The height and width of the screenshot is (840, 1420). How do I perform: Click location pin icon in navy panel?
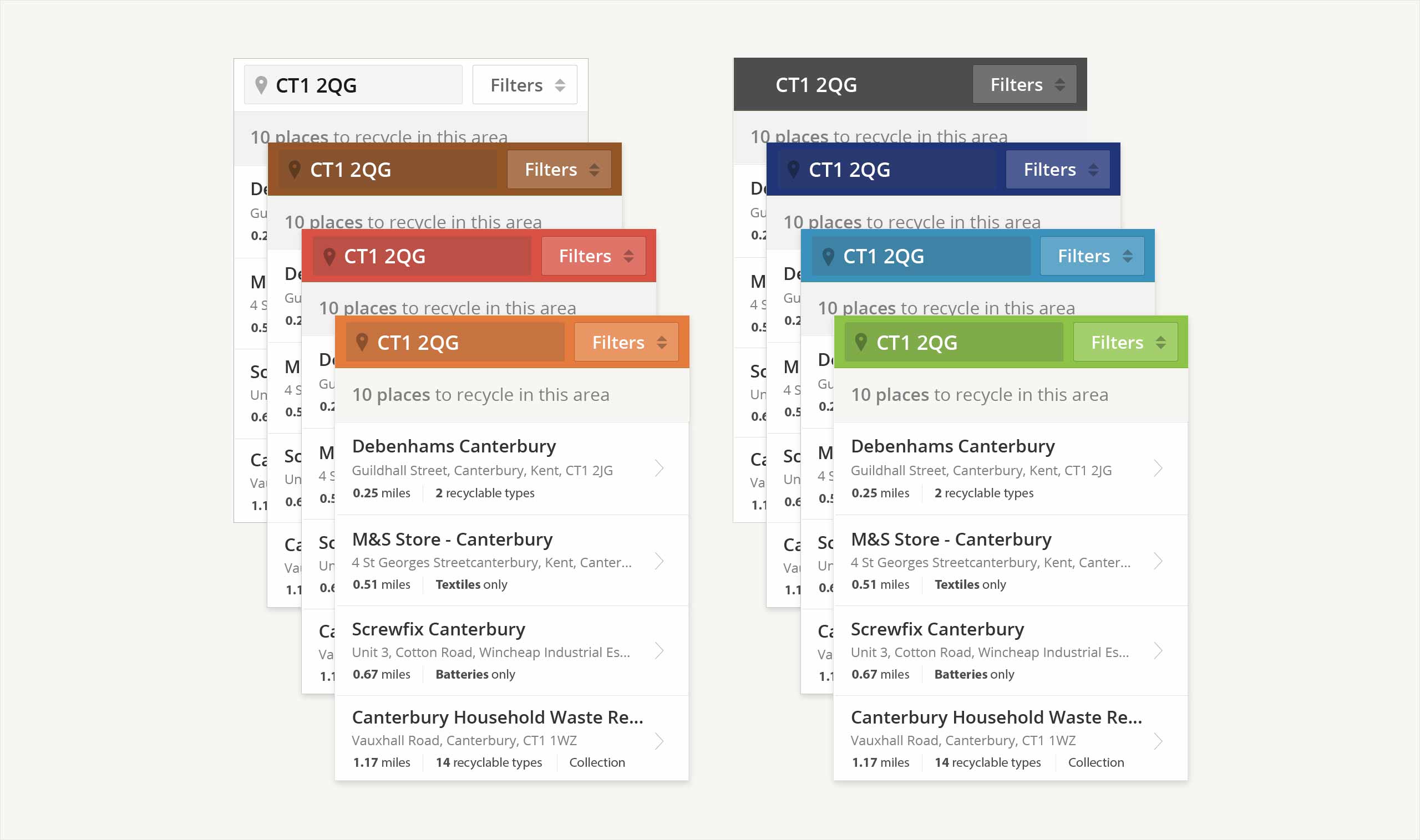pyautogui.click(x=793, y=169)
